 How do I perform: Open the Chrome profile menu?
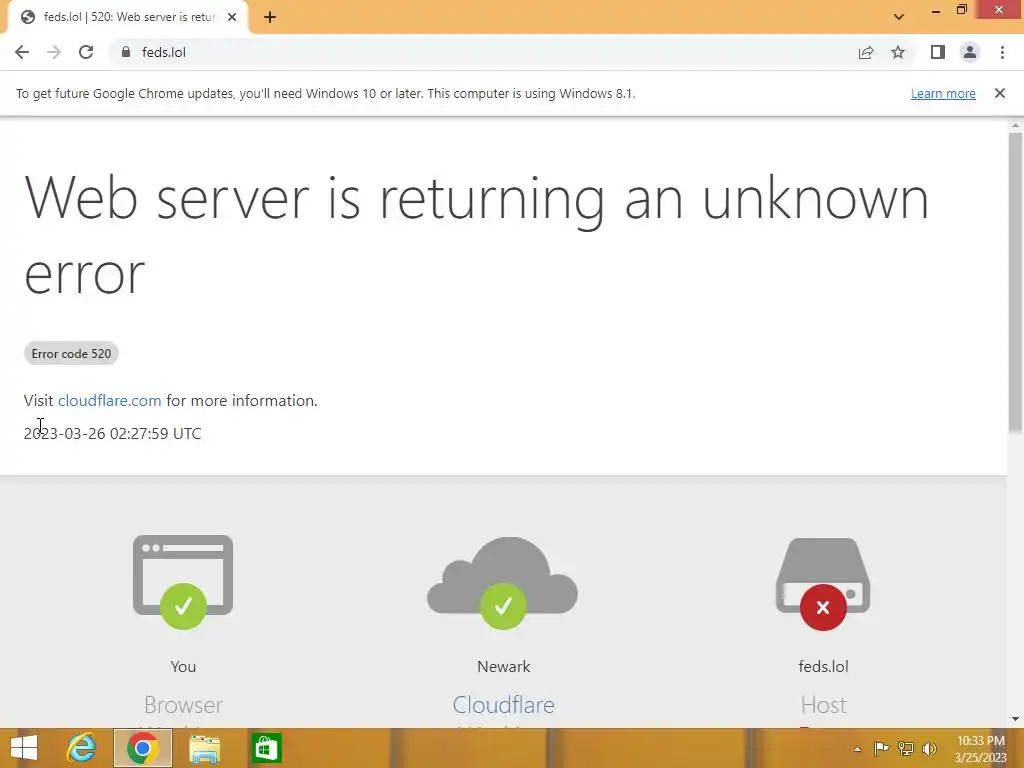coord(970,52)
